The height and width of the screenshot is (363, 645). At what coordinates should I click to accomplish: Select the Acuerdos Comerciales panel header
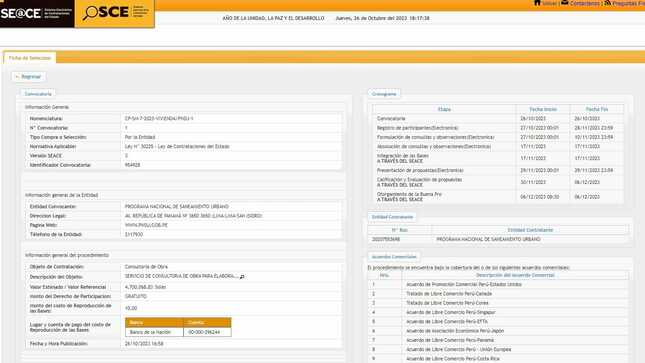point(394,256)
